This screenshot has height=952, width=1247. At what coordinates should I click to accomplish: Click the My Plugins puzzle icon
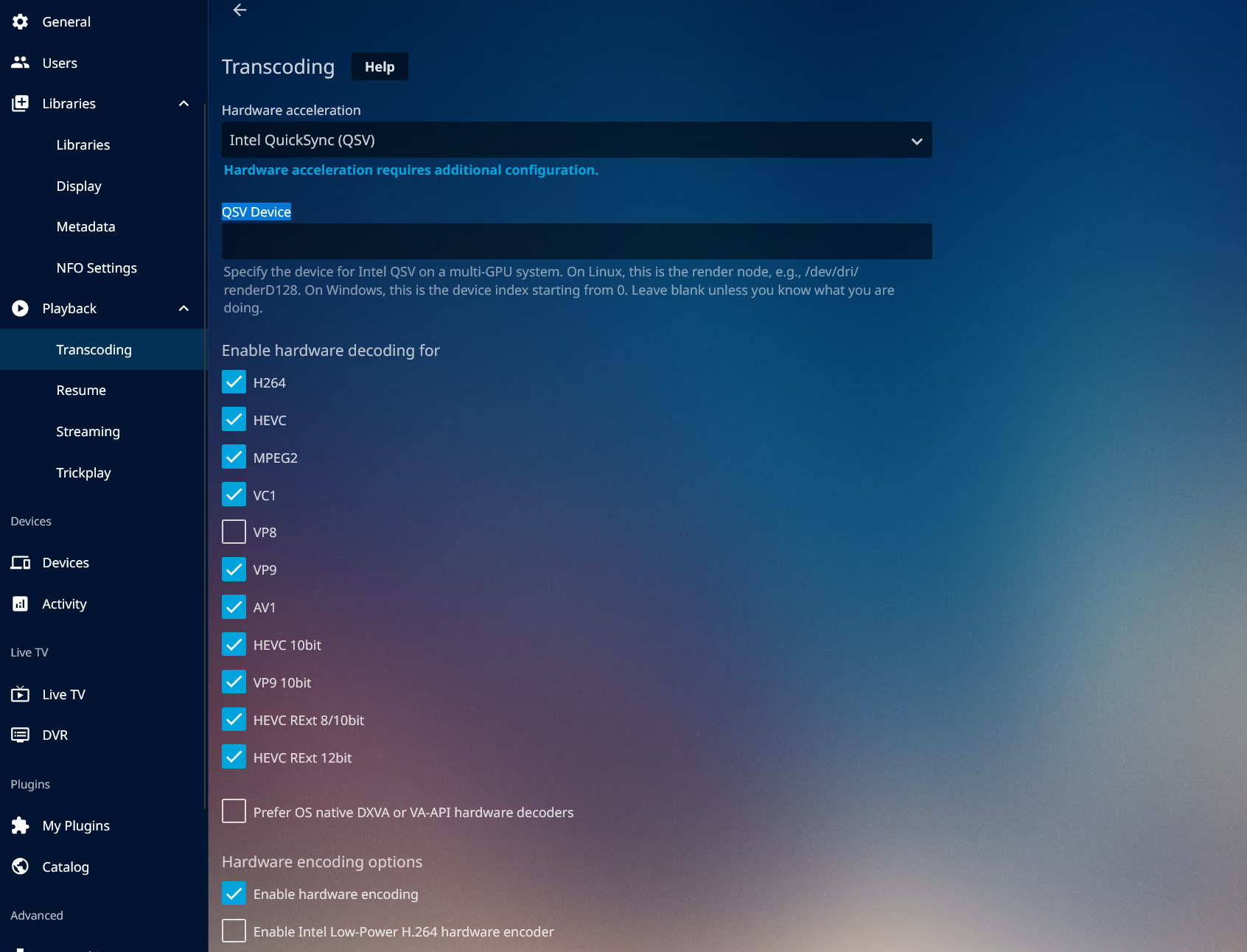21,826
